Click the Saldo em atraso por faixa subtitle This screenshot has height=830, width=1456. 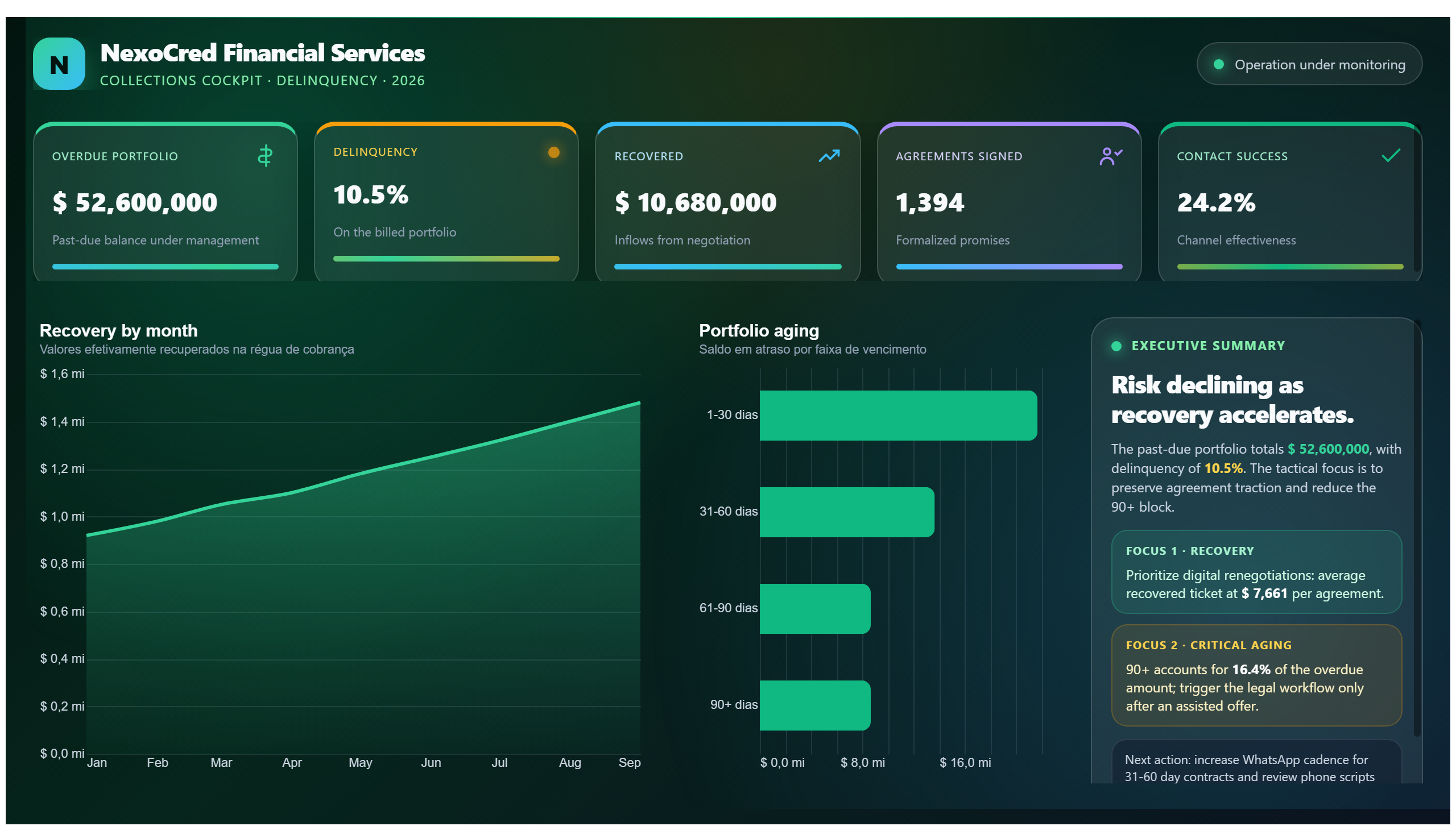point(812,350)
